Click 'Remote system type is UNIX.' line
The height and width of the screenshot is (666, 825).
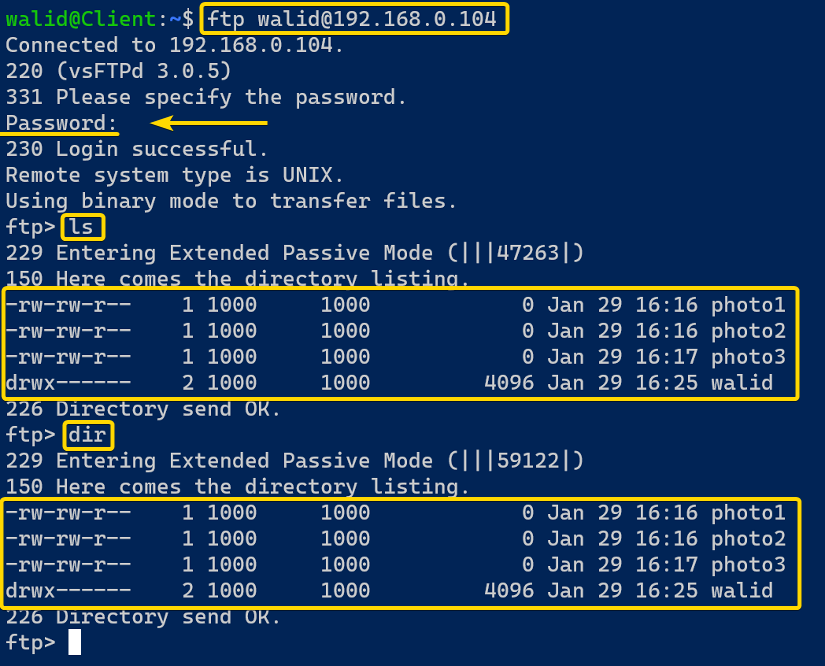click(x=174, y=175)
